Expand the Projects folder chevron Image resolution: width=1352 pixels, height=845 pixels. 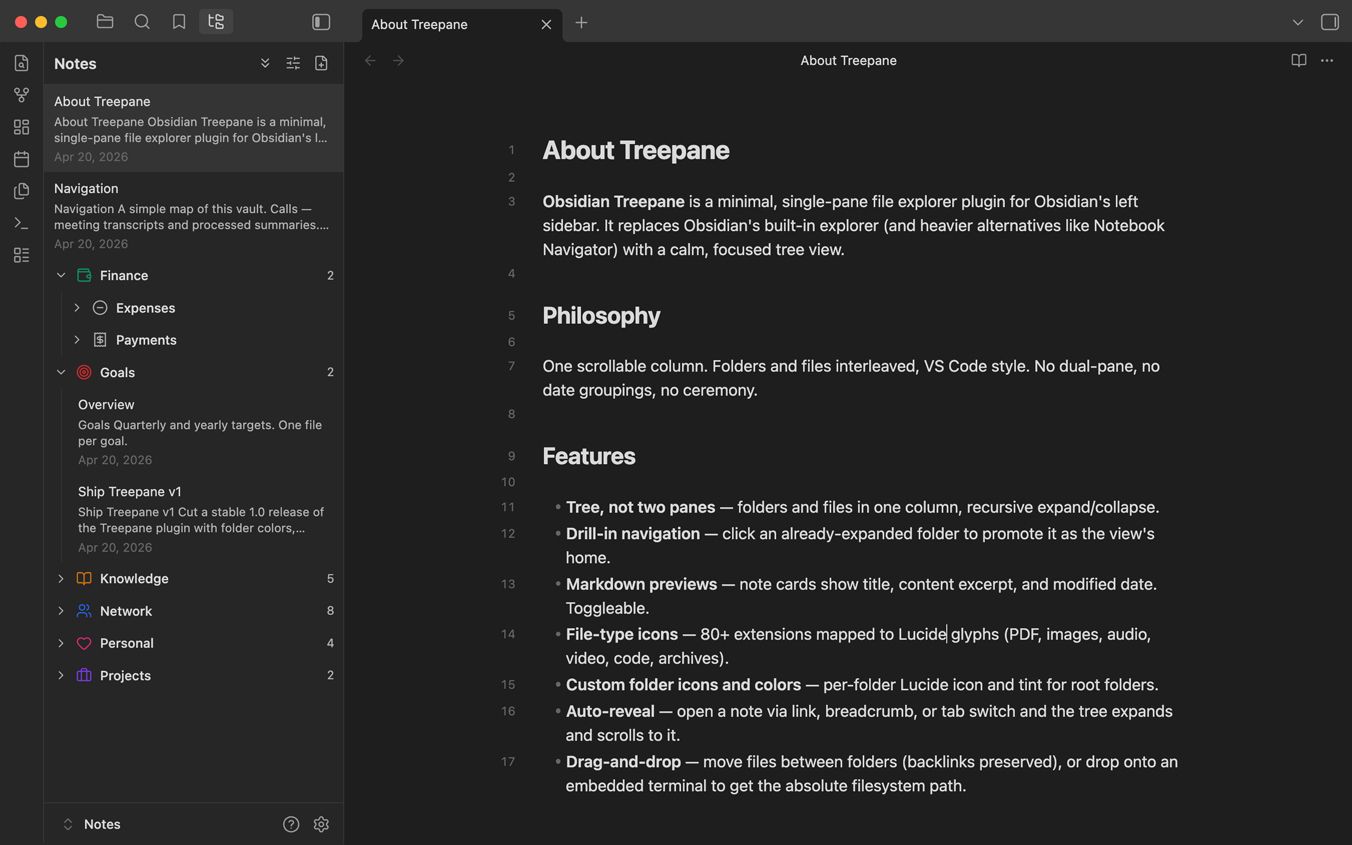[61, 675]
